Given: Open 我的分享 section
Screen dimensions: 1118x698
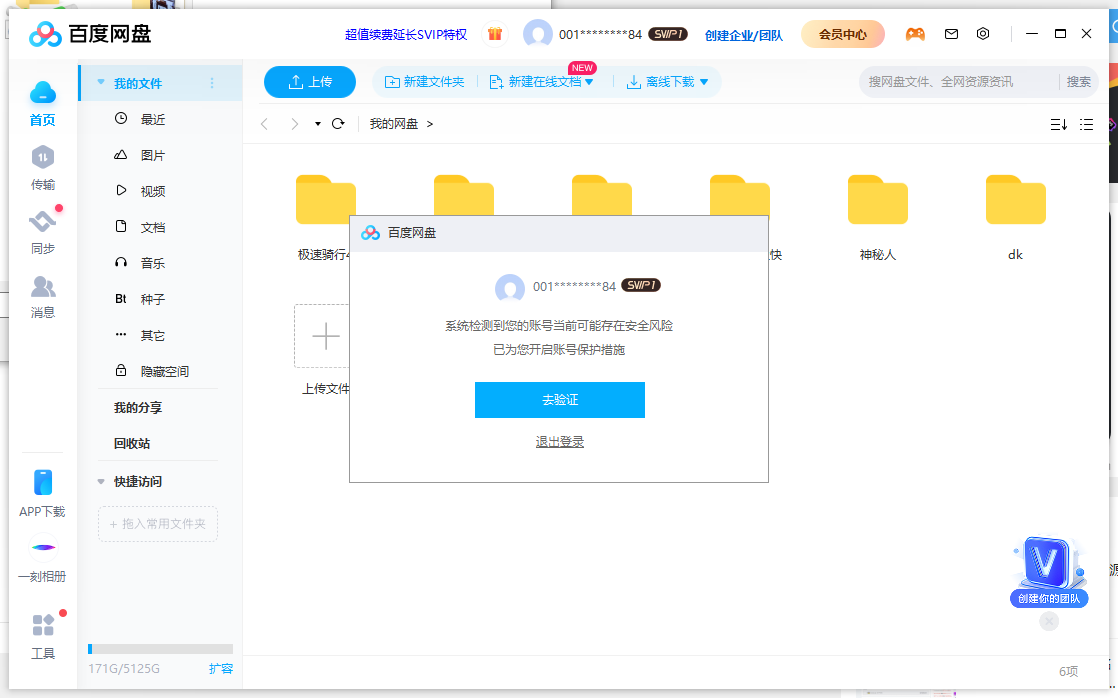Looking at the screenshot, I should (x=138, y=407).
